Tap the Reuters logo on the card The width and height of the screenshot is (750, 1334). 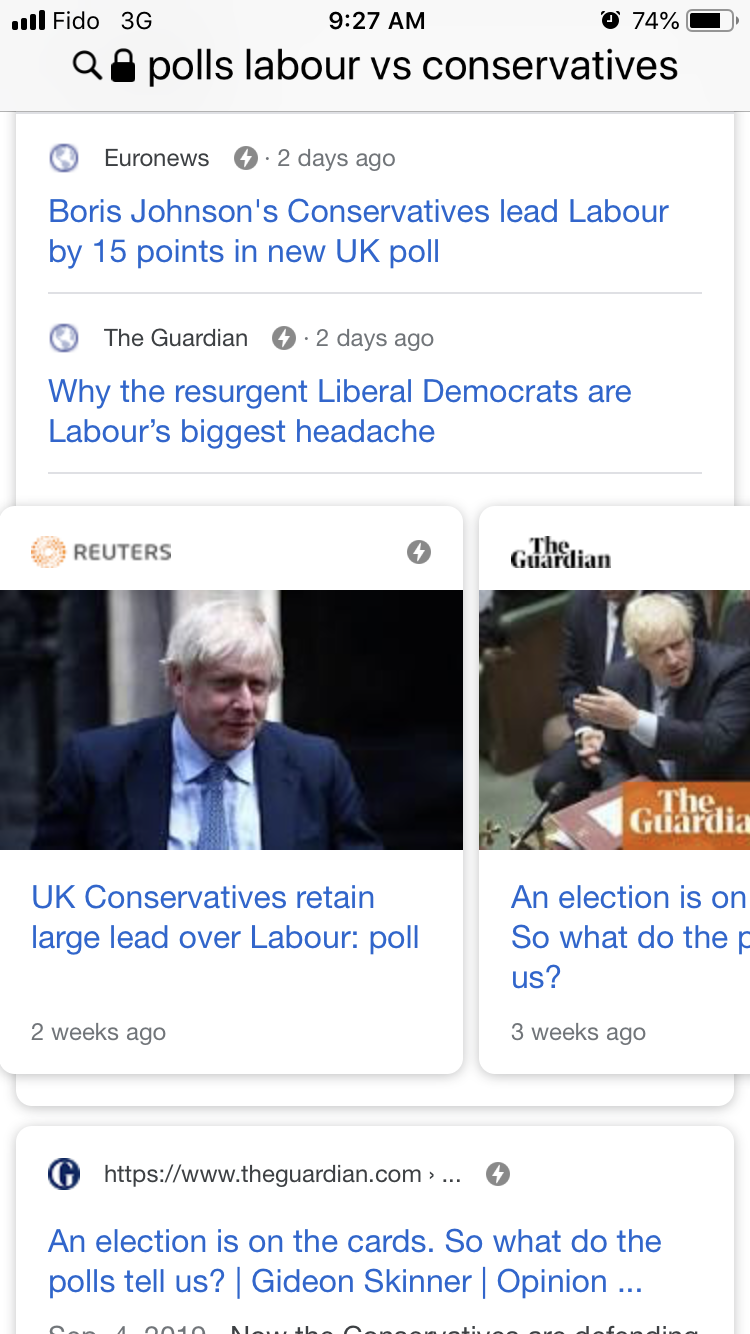pyautogui.click(x=102, y=551)
